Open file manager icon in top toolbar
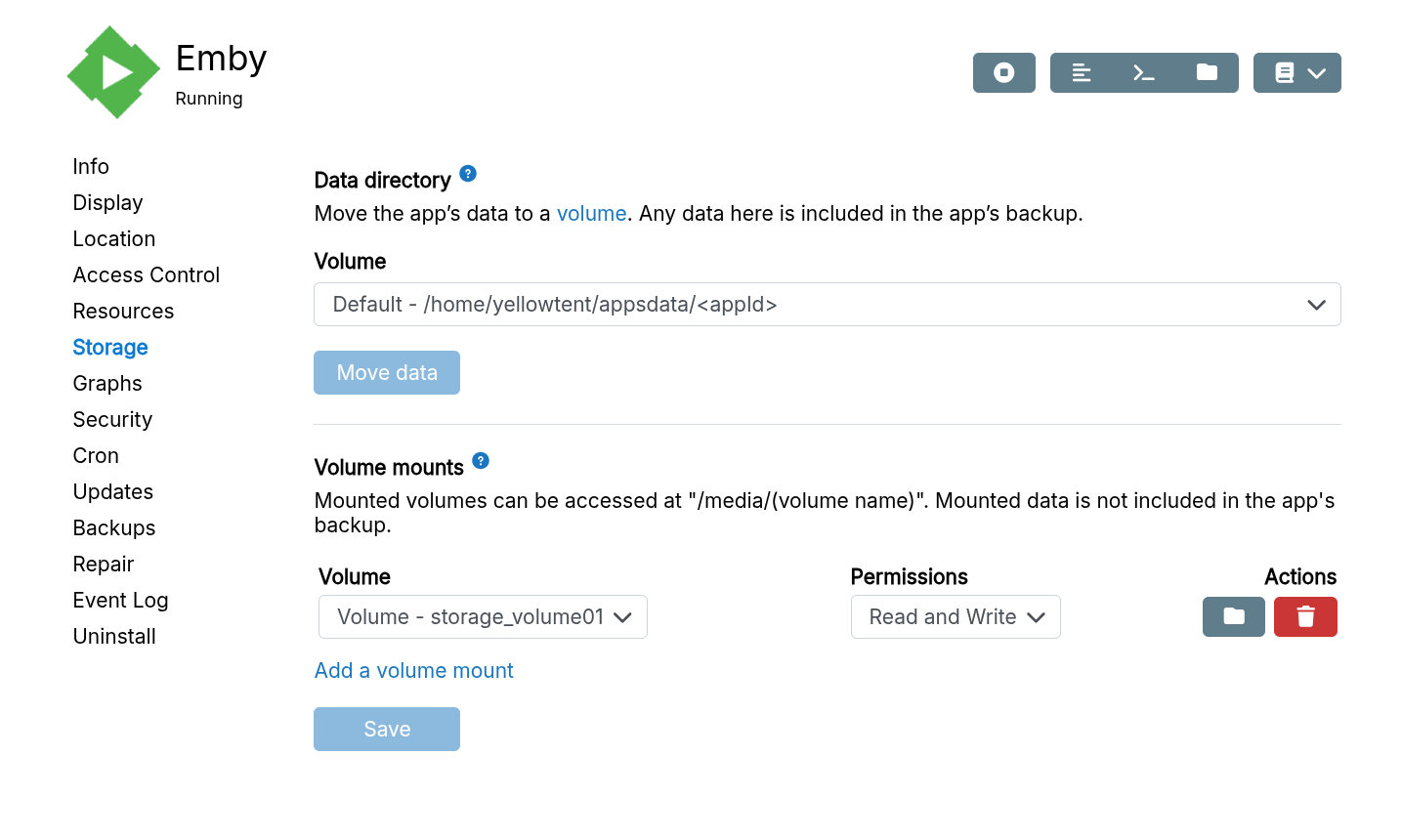 [x=1207, y=73]
